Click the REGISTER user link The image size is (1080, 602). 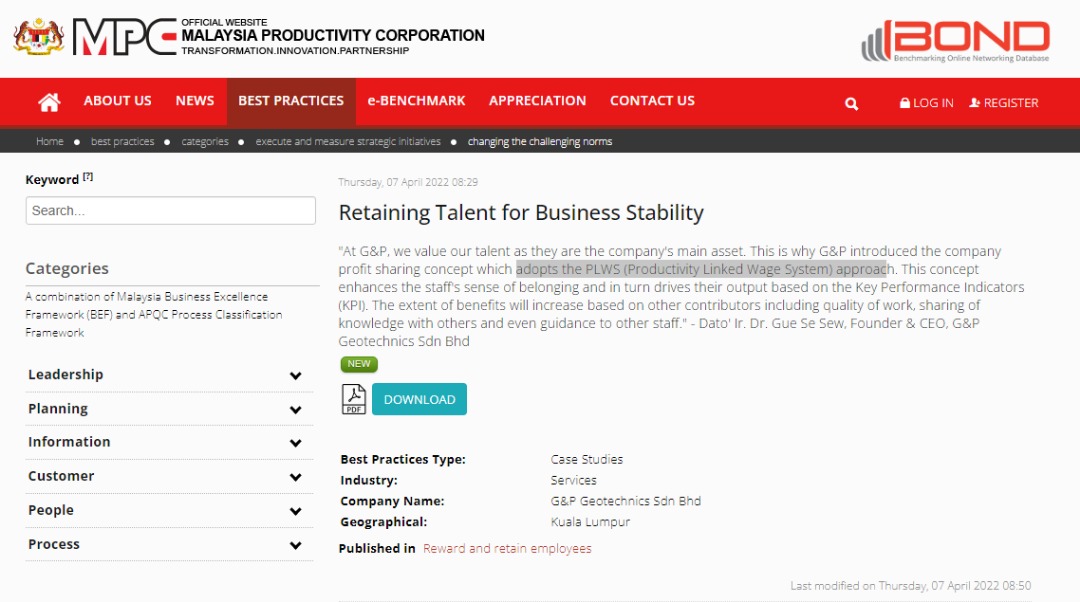[x=1004, y=103]
